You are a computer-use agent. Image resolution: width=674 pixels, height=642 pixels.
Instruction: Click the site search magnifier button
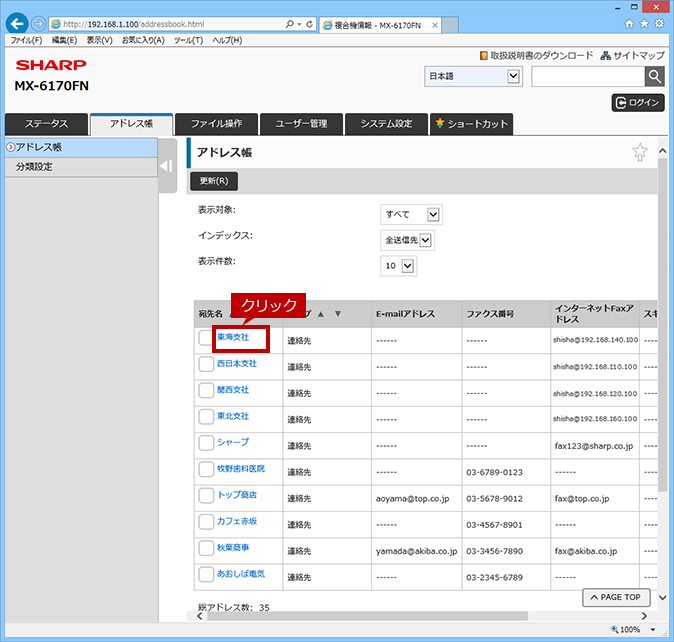click(654, 76)
